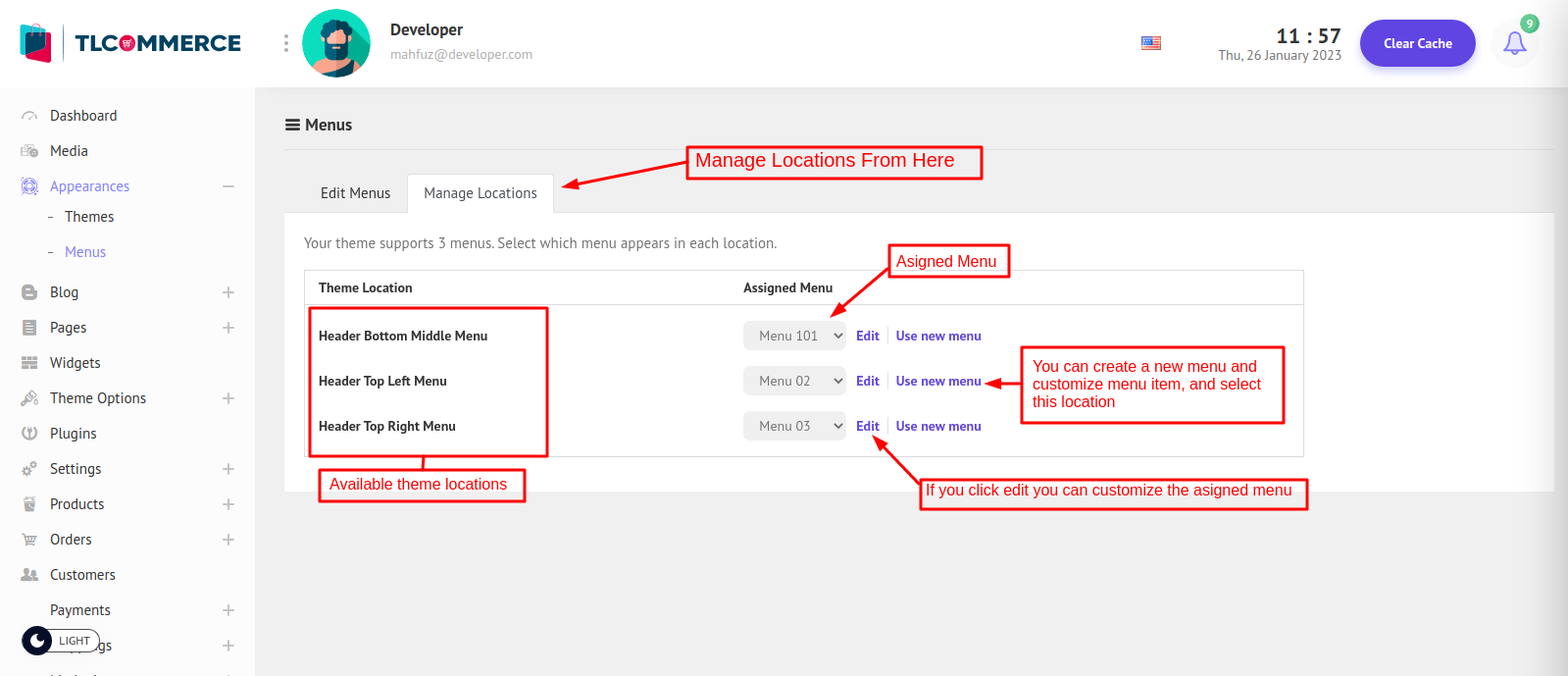Select the Manage Locations tab
The height and width of the screenshot is (676, 1568).
coord(481,193)
